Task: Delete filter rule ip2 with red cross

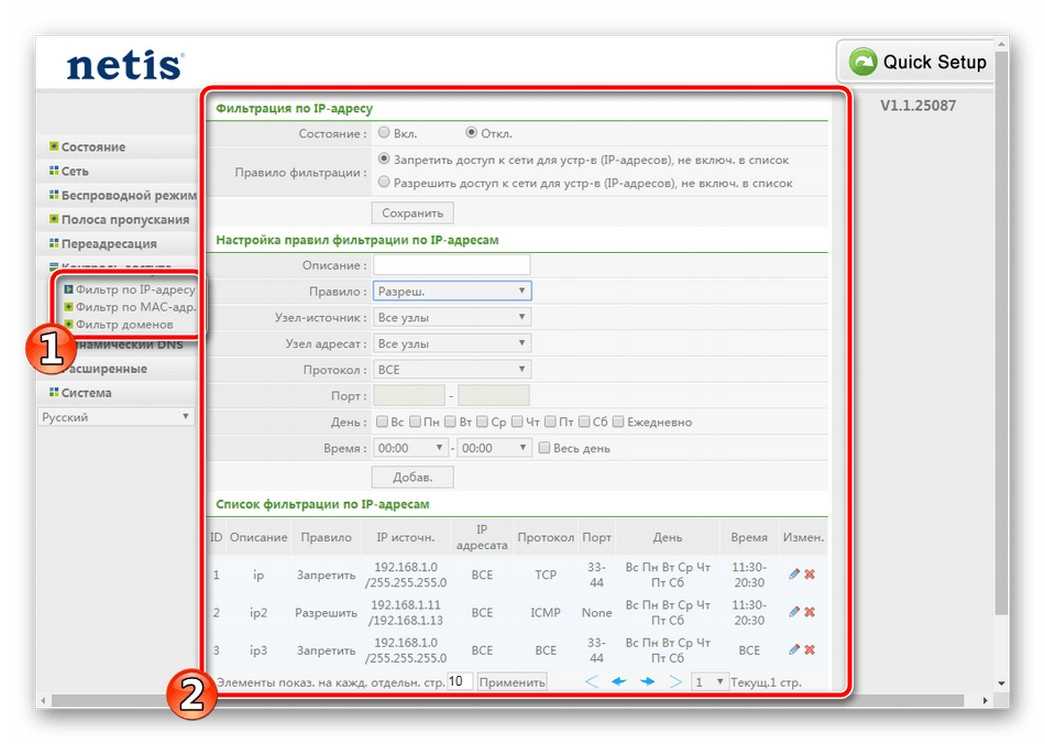Action: pos(810,612)
